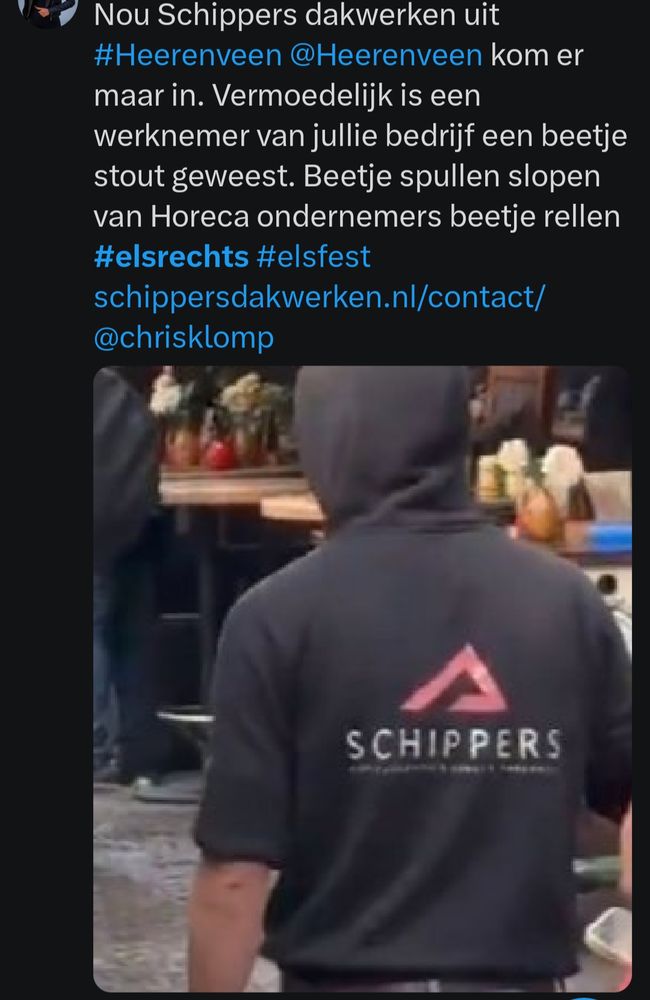Tap the line 'werknemer van jullie bedrijf een beetje'

[360, 136]
